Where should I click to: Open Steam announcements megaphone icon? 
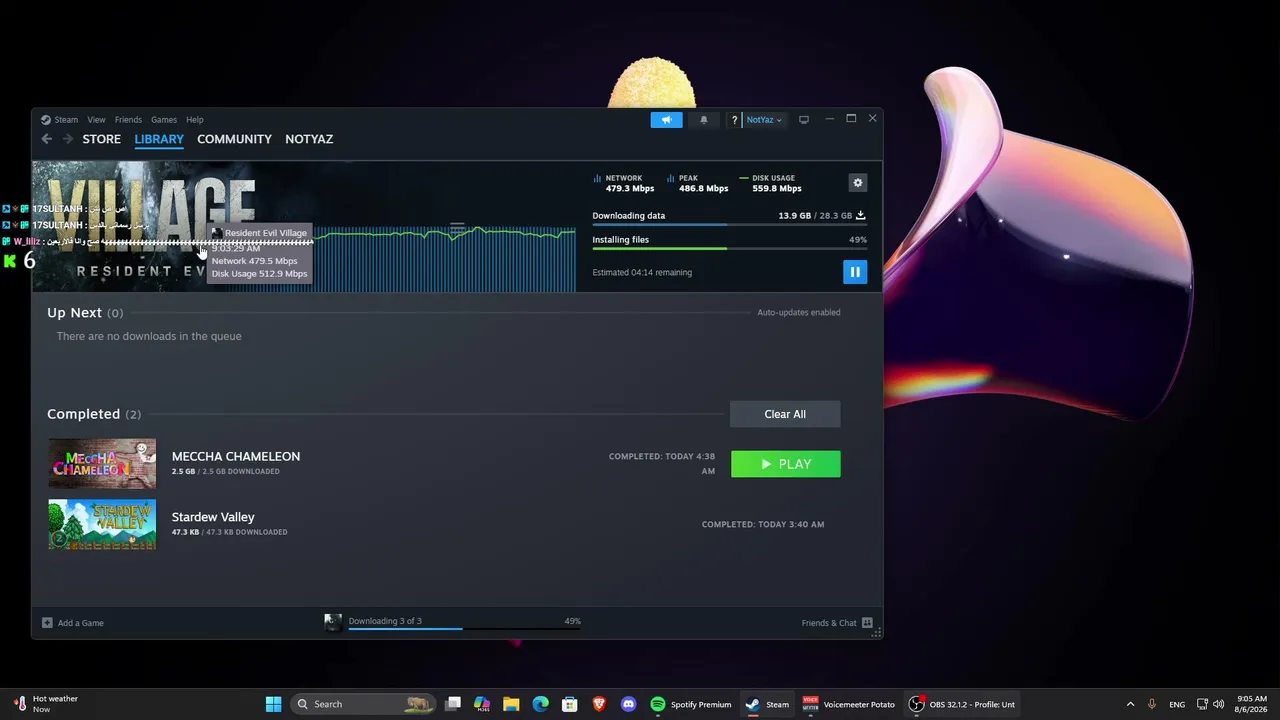point(666,120)
